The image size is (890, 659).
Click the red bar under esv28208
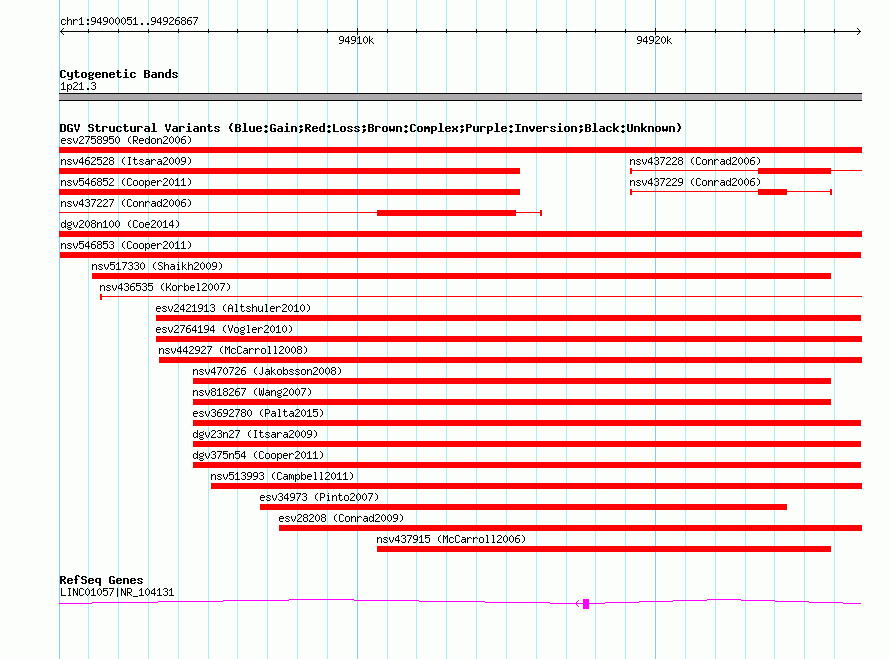pyautogui.click(x=570, y=528)
